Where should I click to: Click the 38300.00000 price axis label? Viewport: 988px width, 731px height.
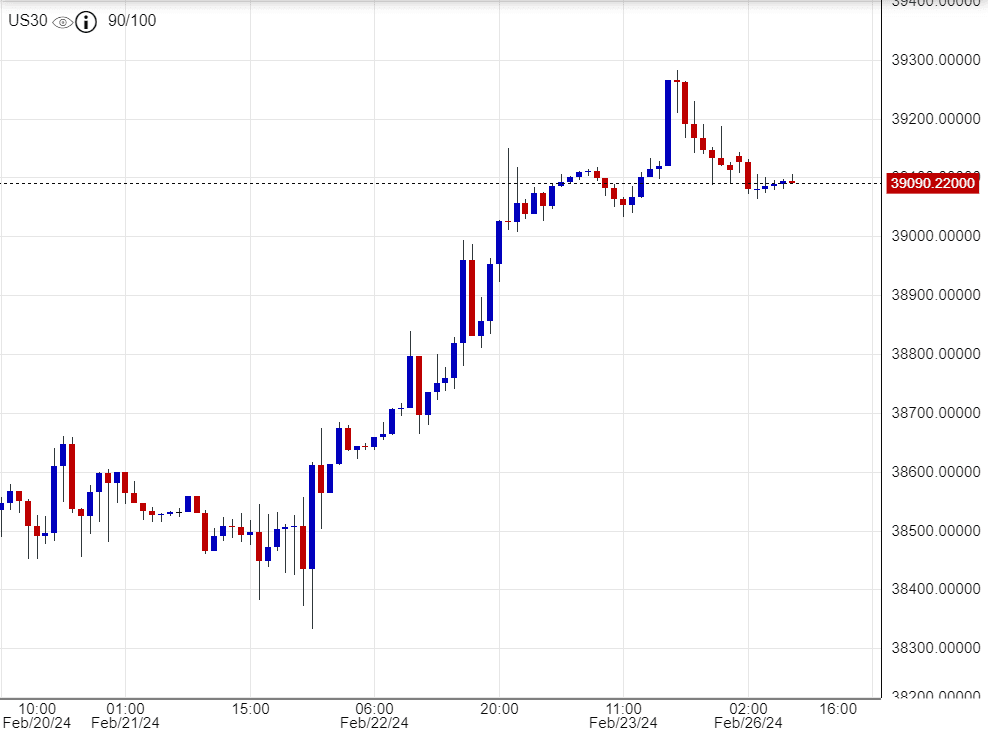click(x=932, y=647)
